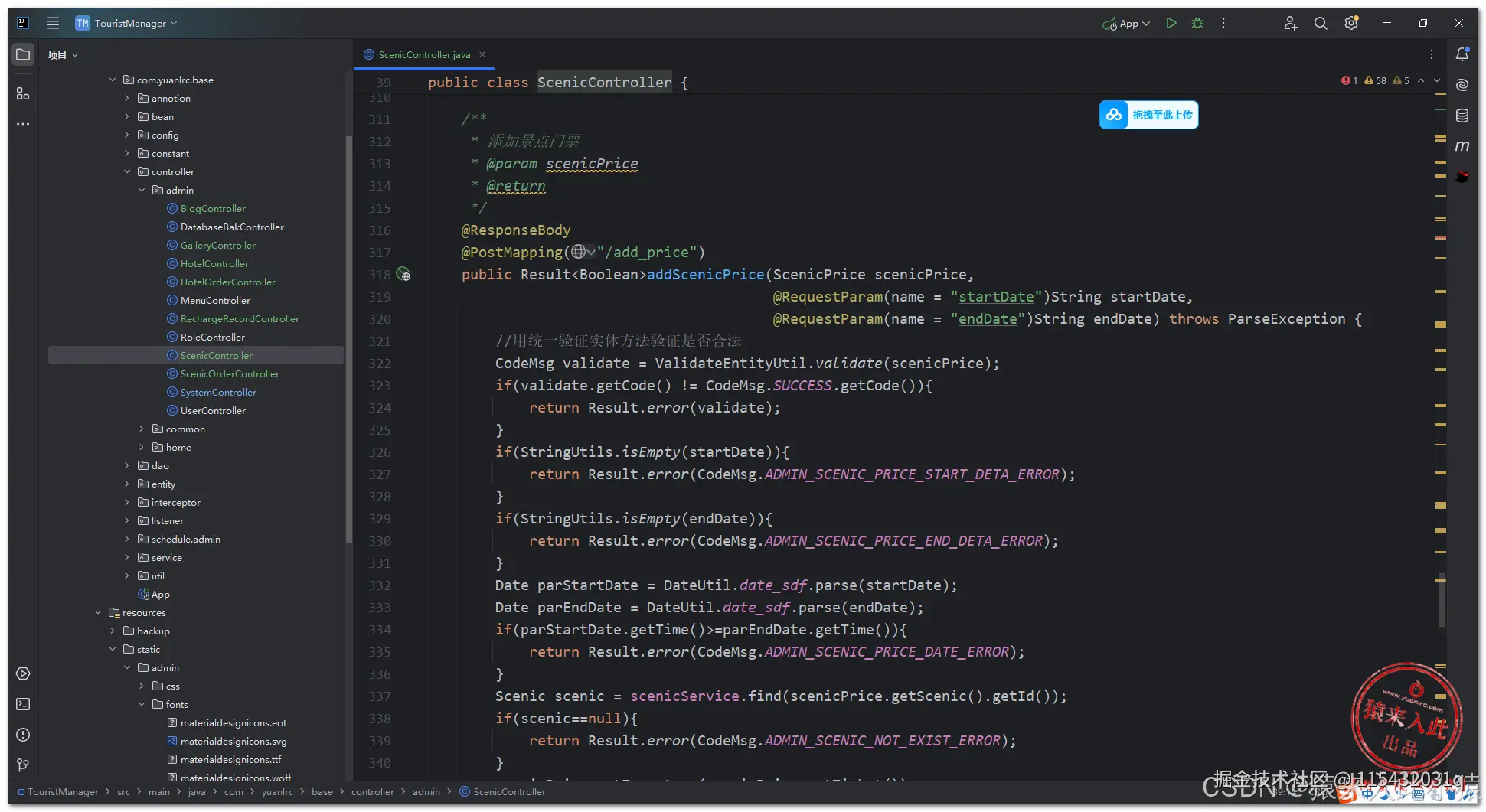Click controller in the breadcrumb bar
This screenshot has width=1486, height=812.
373,791
